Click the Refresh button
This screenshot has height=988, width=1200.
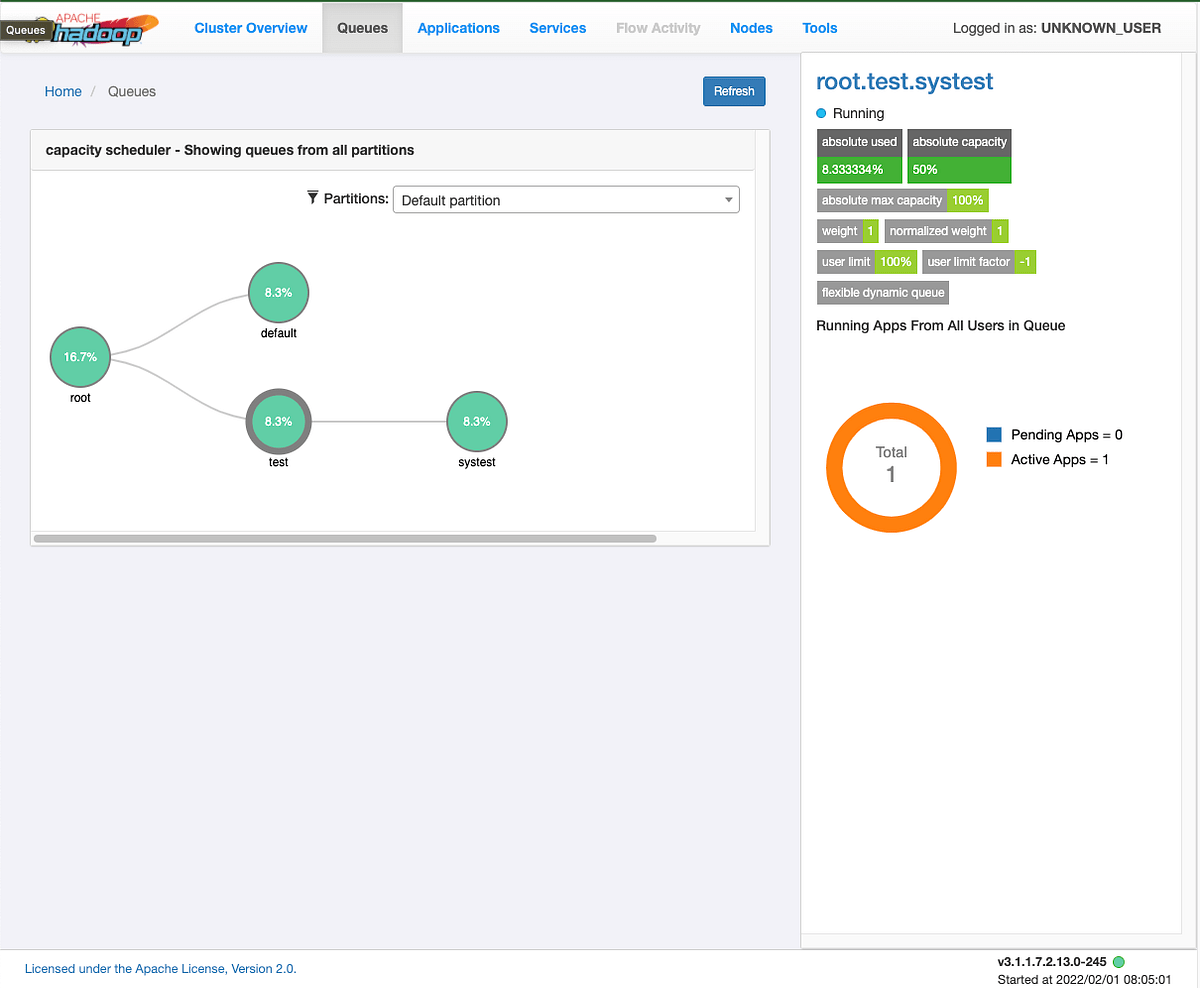tap(734, 91)
